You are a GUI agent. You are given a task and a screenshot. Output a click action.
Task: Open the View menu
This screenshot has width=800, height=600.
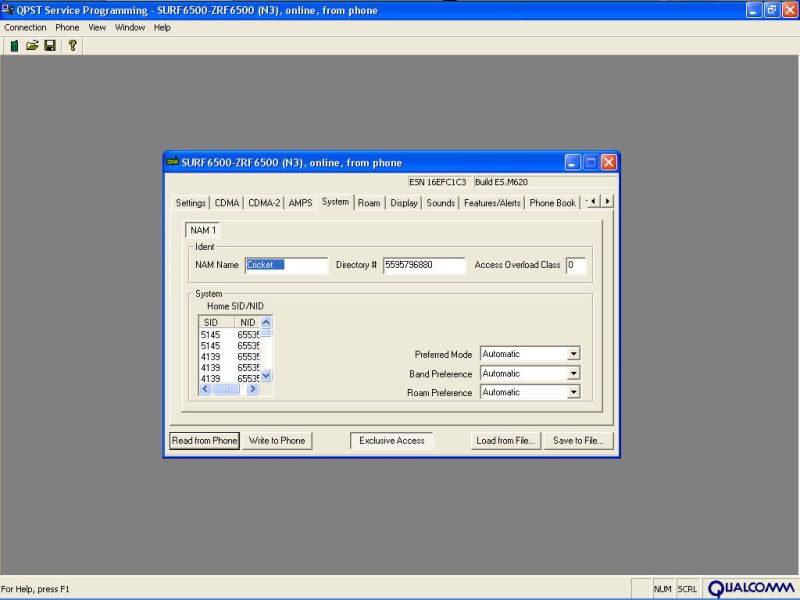click(97, 28)
